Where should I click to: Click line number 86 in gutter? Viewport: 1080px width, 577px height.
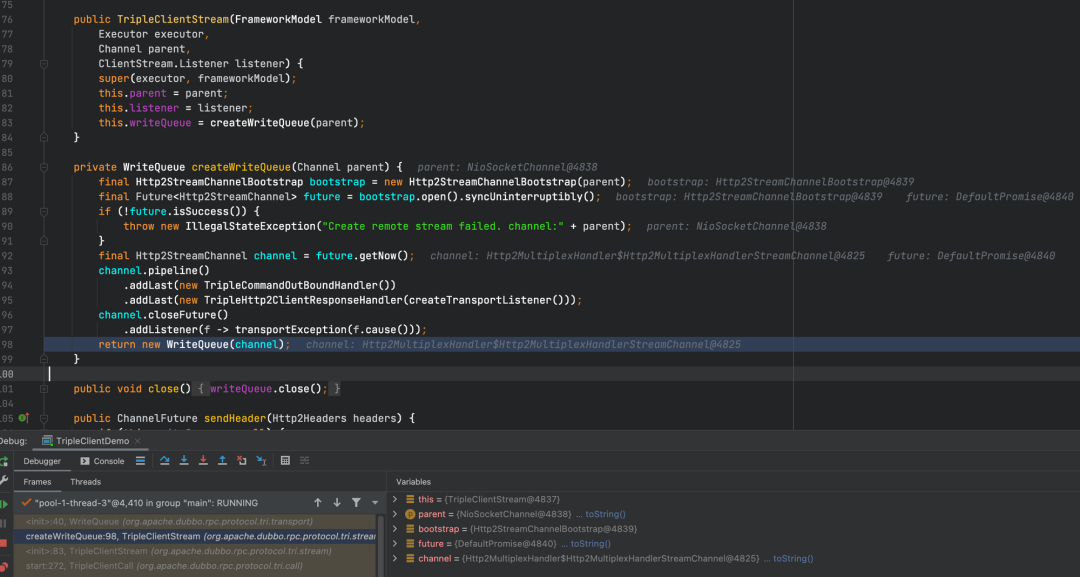[7, 167]
